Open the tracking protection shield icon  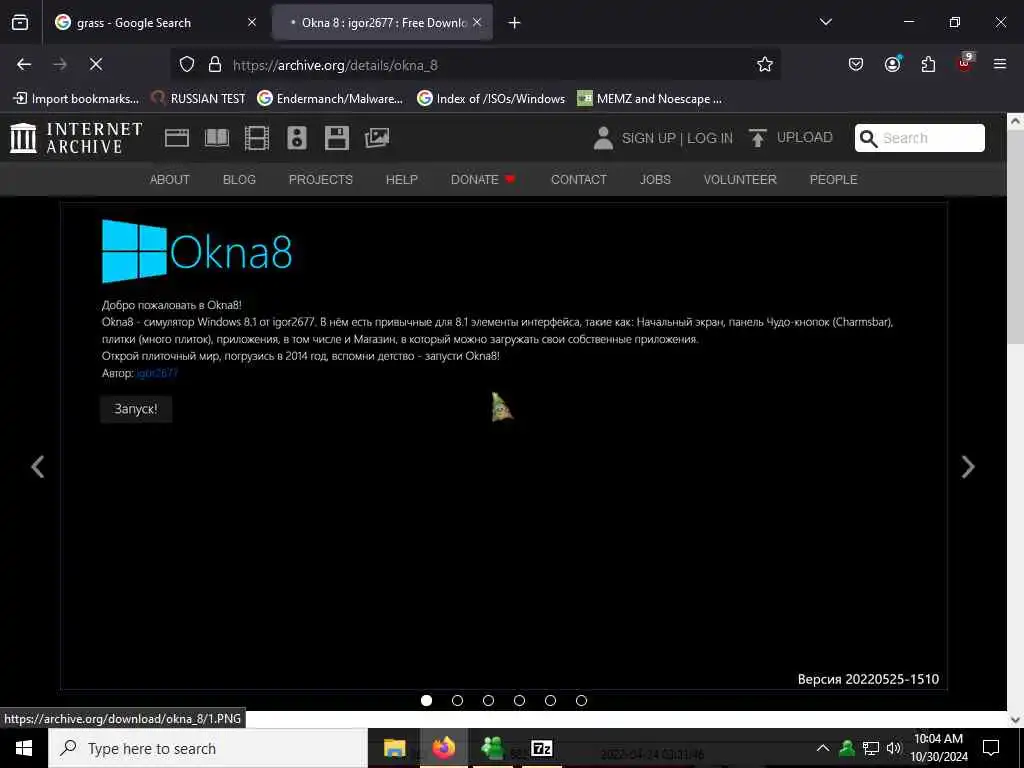click(x=187, y=64)
